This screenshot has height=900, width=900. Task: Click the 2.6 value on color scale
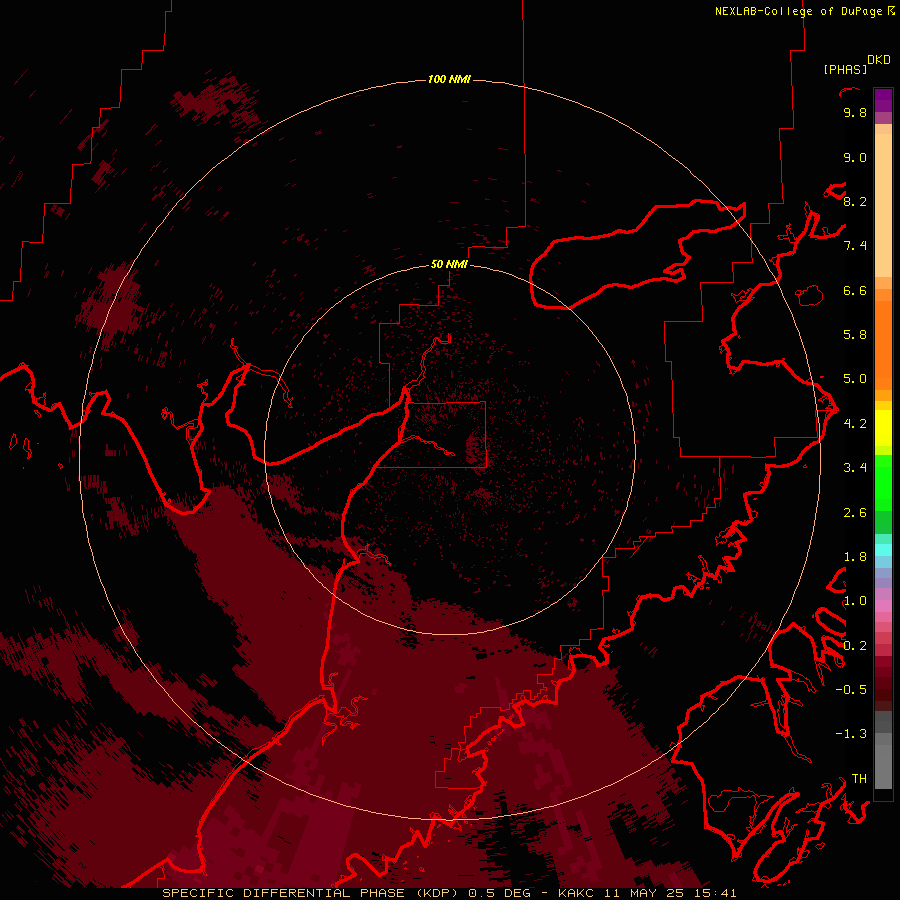pos(855,512)
